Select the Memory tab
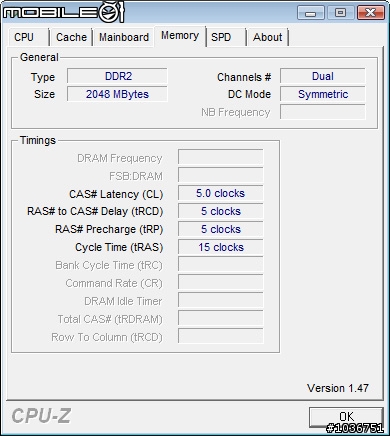Image resolution: width=390 pixels, height=436 pixels. [180, 36]
